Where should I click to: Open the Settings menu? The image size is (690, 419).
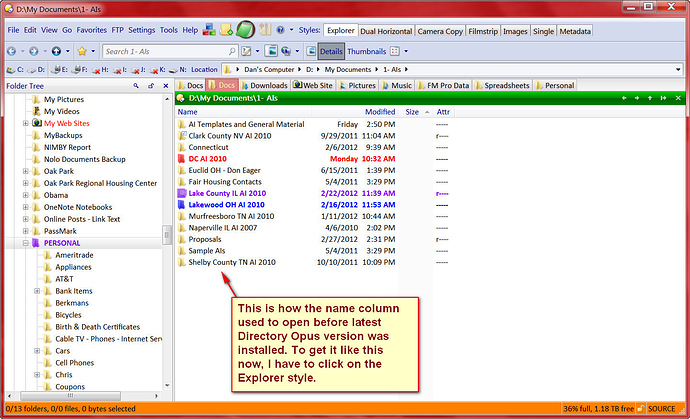(142, 30)
